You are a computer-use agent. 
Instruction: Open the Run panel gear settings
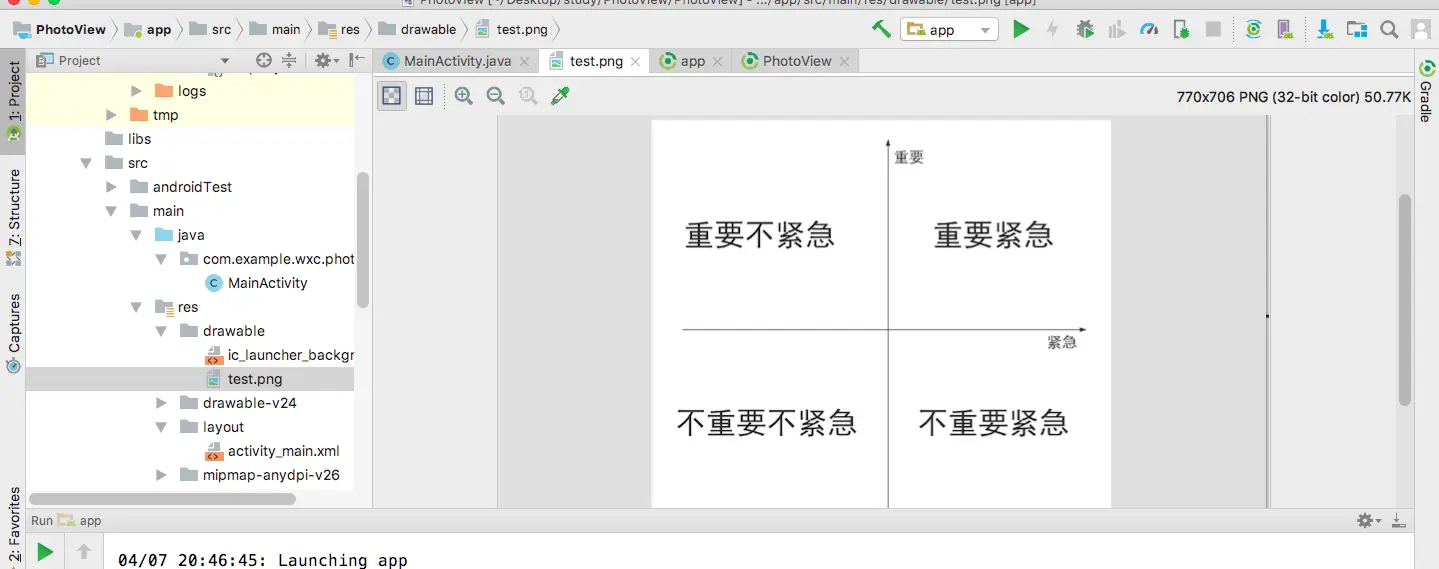[x=1367, y=521]
